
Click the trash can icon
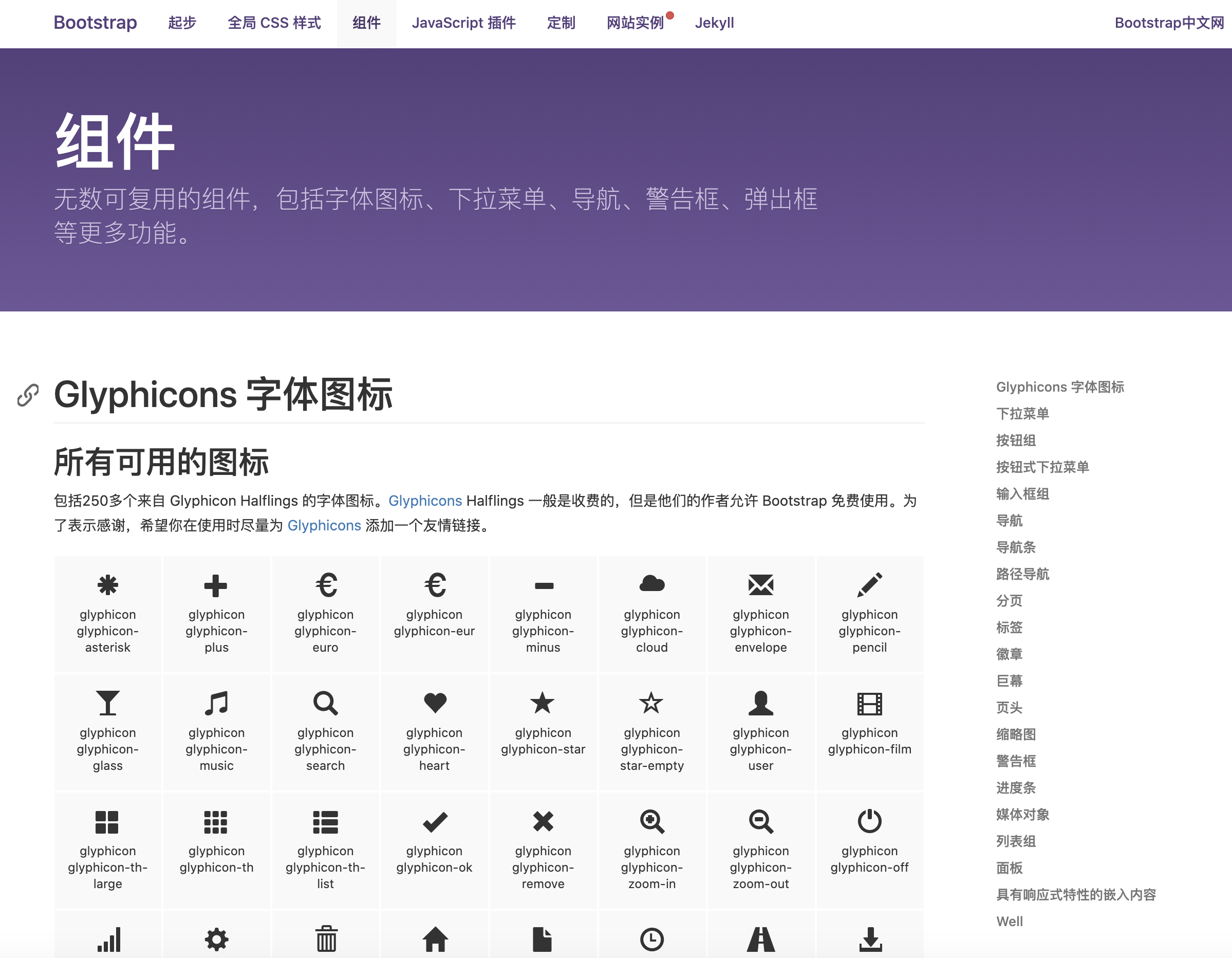click(x=326, y=939)
